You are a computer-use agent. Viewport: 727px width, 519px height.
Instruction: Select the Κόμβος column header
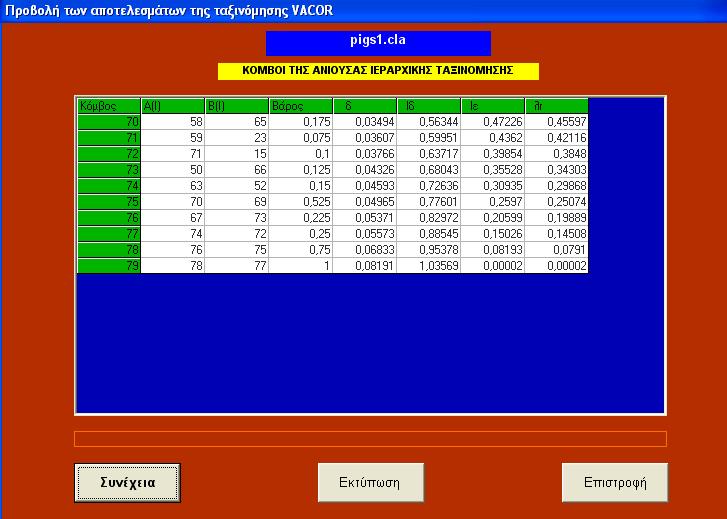coord(108,106)
